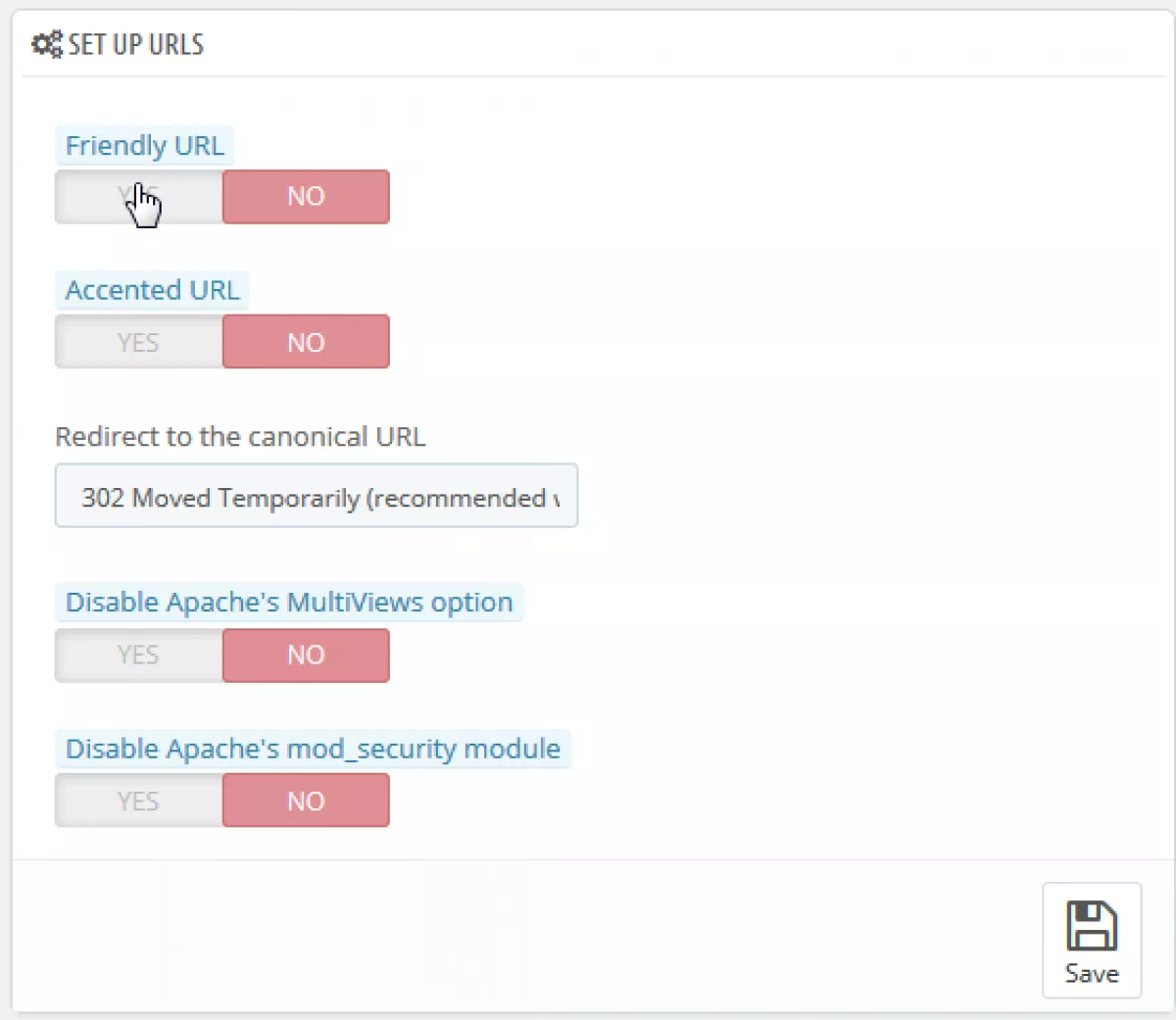1176x1020 pixels.
Task: Click the Accented URL label
Action: [152, 290]
